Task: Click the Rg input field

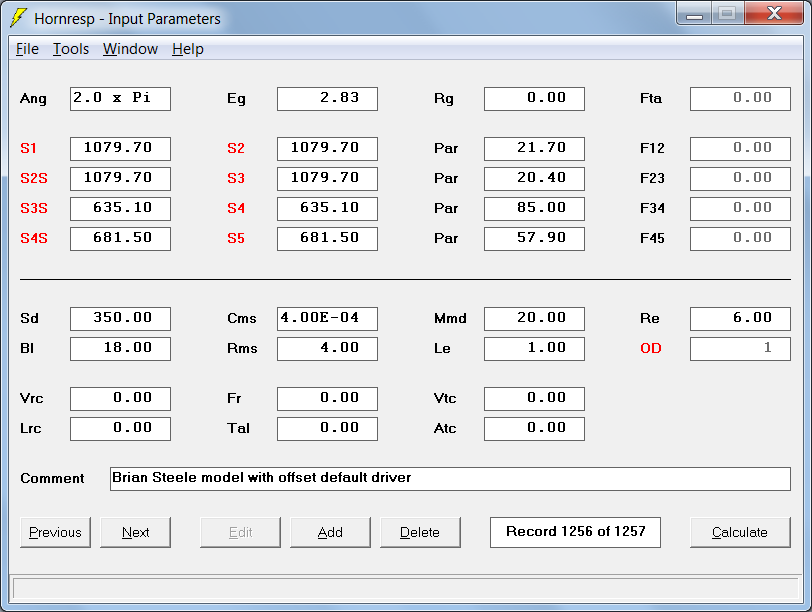Action: (x=534, y=98)
